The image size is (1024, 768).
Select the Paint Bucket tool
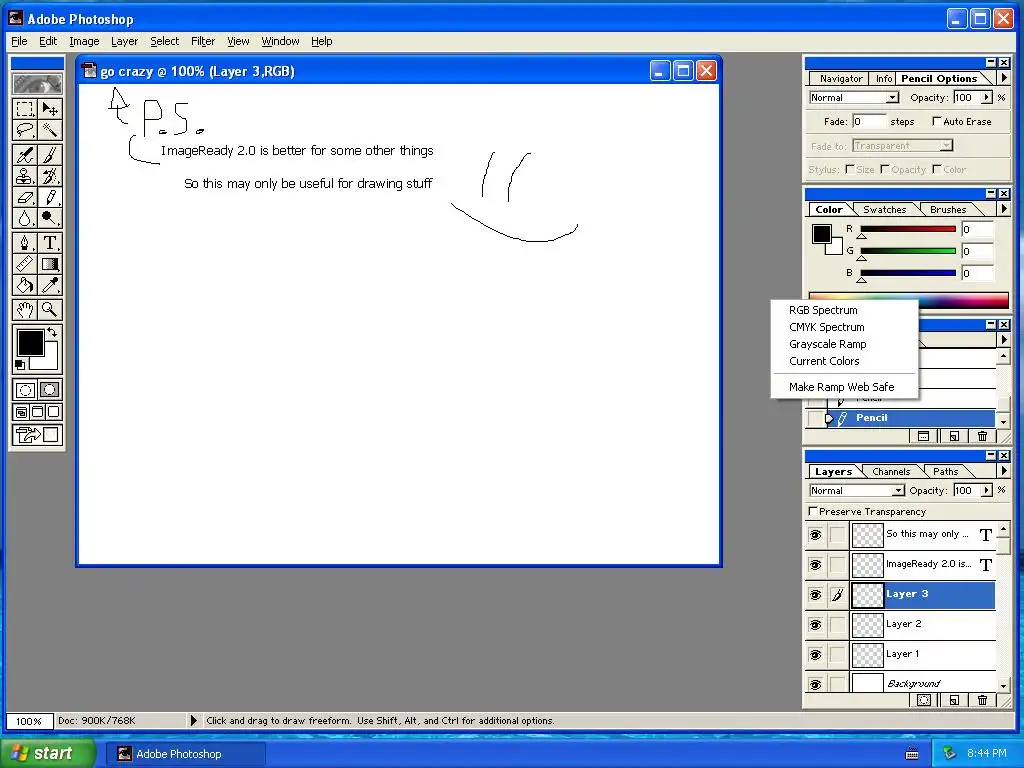tap(25, 285)
